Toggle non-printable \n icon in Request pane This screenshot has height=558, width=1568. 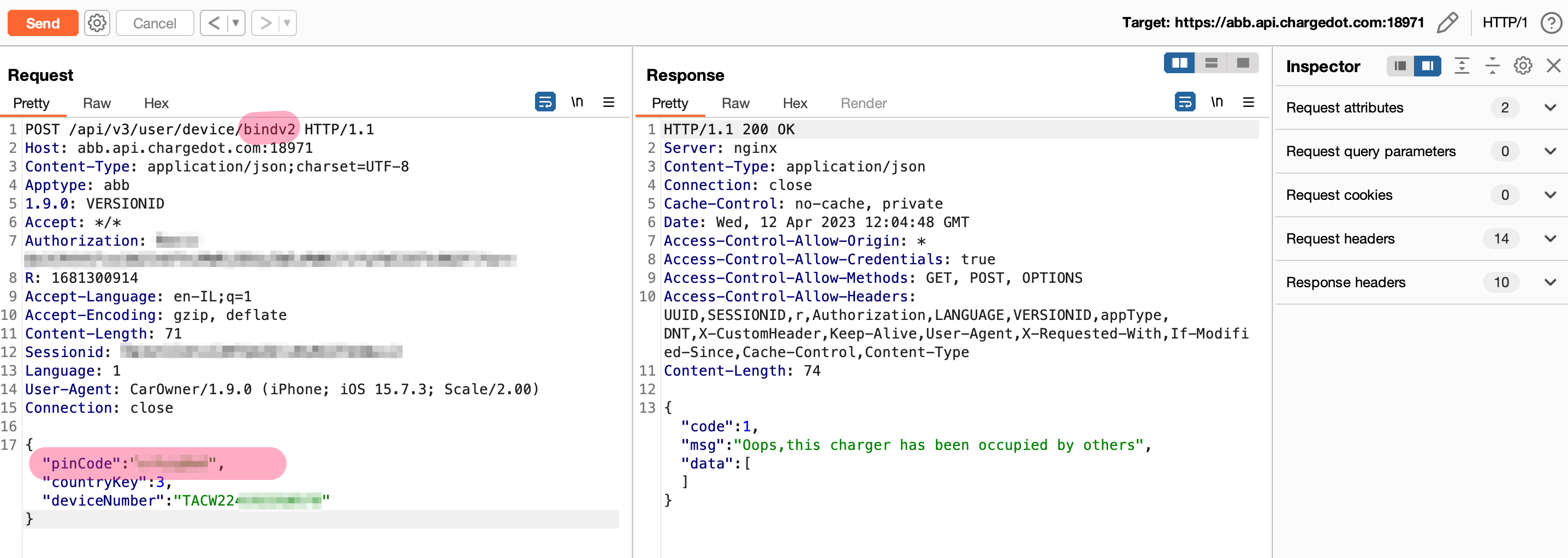[577, 102]
